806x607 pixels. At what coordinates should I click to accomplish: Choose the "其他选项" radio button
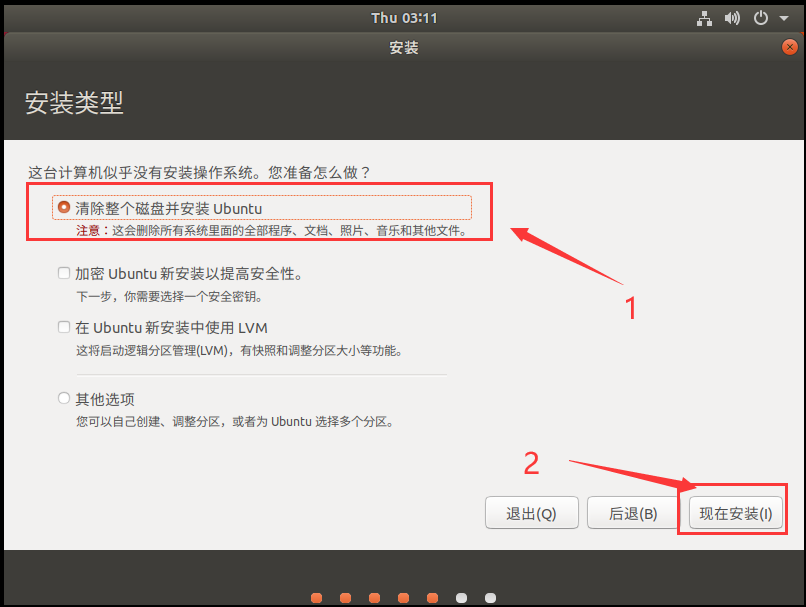coord(64,398)
